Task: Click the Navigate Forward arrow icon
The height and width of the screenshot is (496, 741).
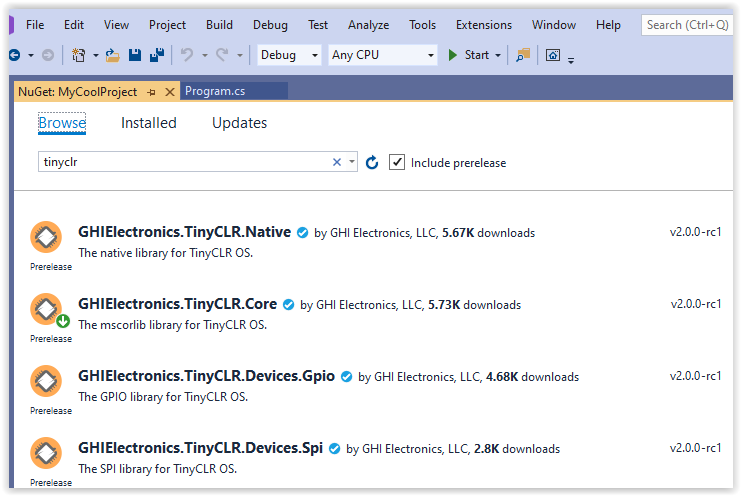Action: 48,55
